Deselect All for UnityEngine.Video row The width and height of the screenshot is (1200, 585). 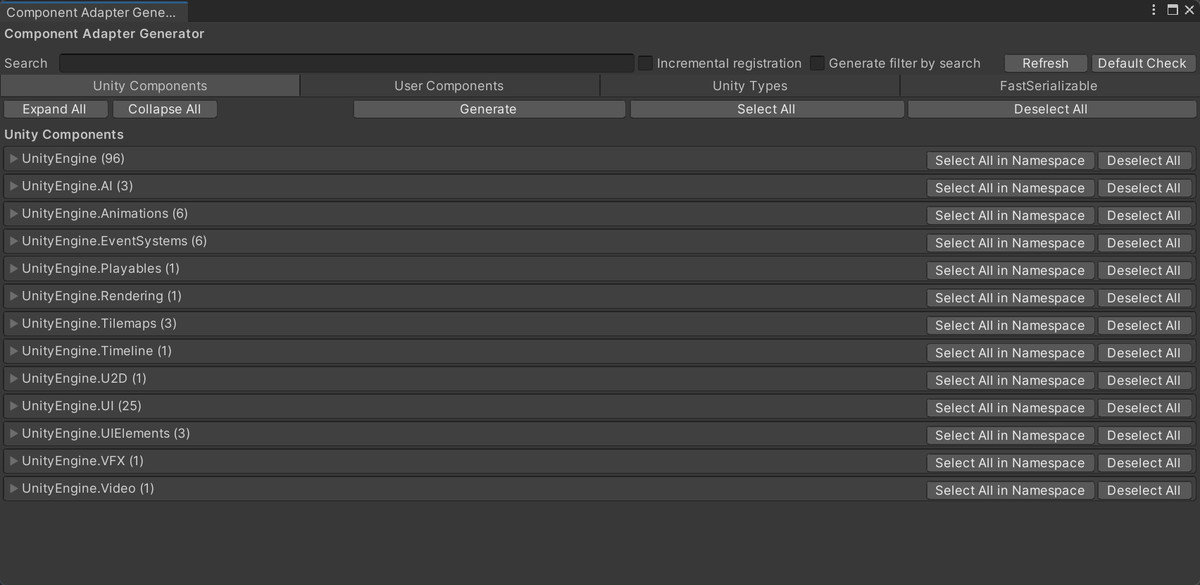(x=1144, y=490)
